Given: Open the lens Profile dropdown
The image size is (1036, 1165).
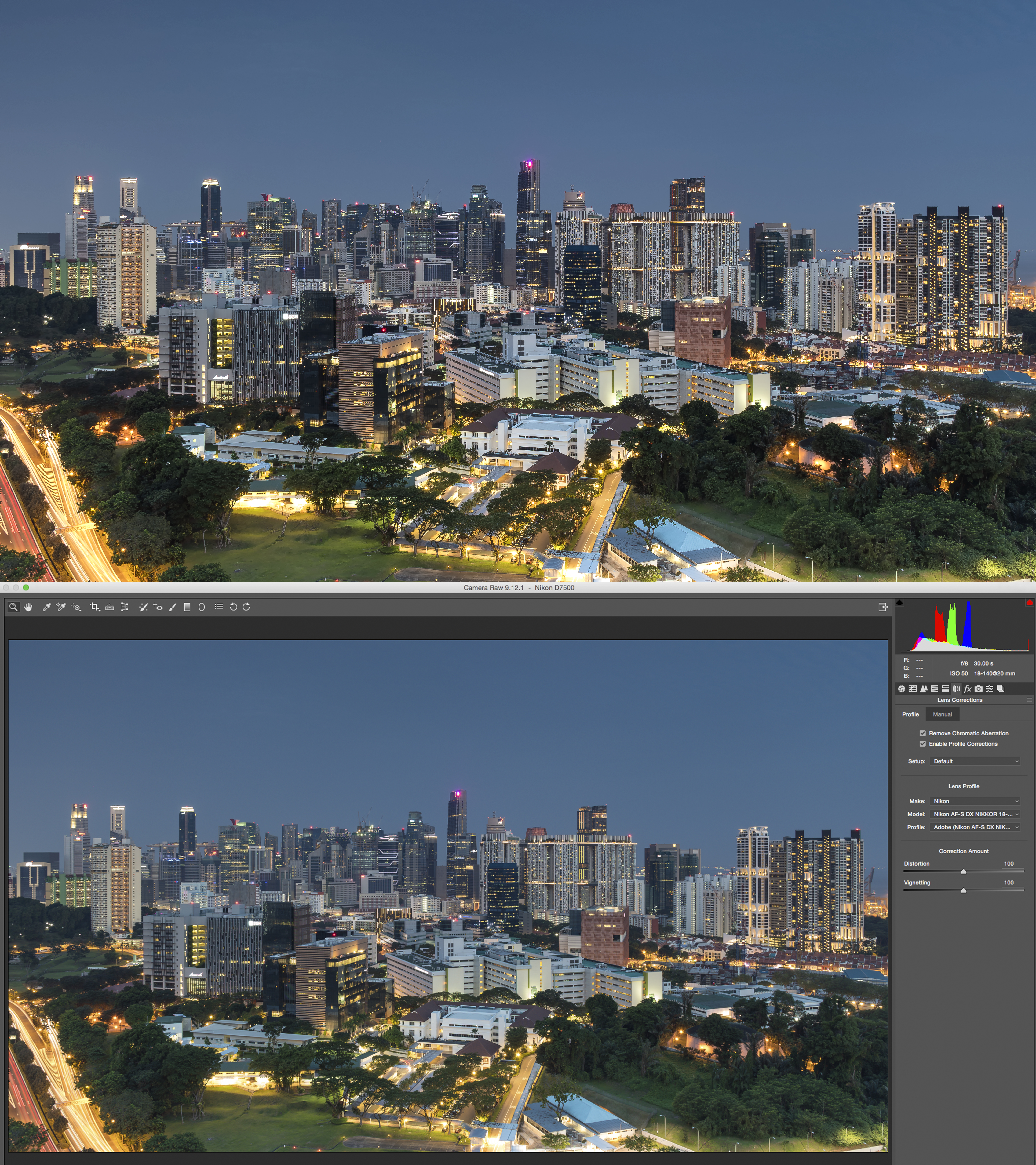Looking at the screenshot, I should tap(976, 827).
